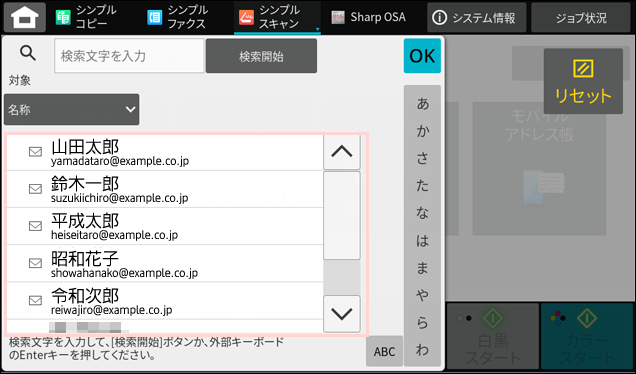636x374 pixels.
Task: Click the list scroll-up chevron
Action: [x=342, y=152]
